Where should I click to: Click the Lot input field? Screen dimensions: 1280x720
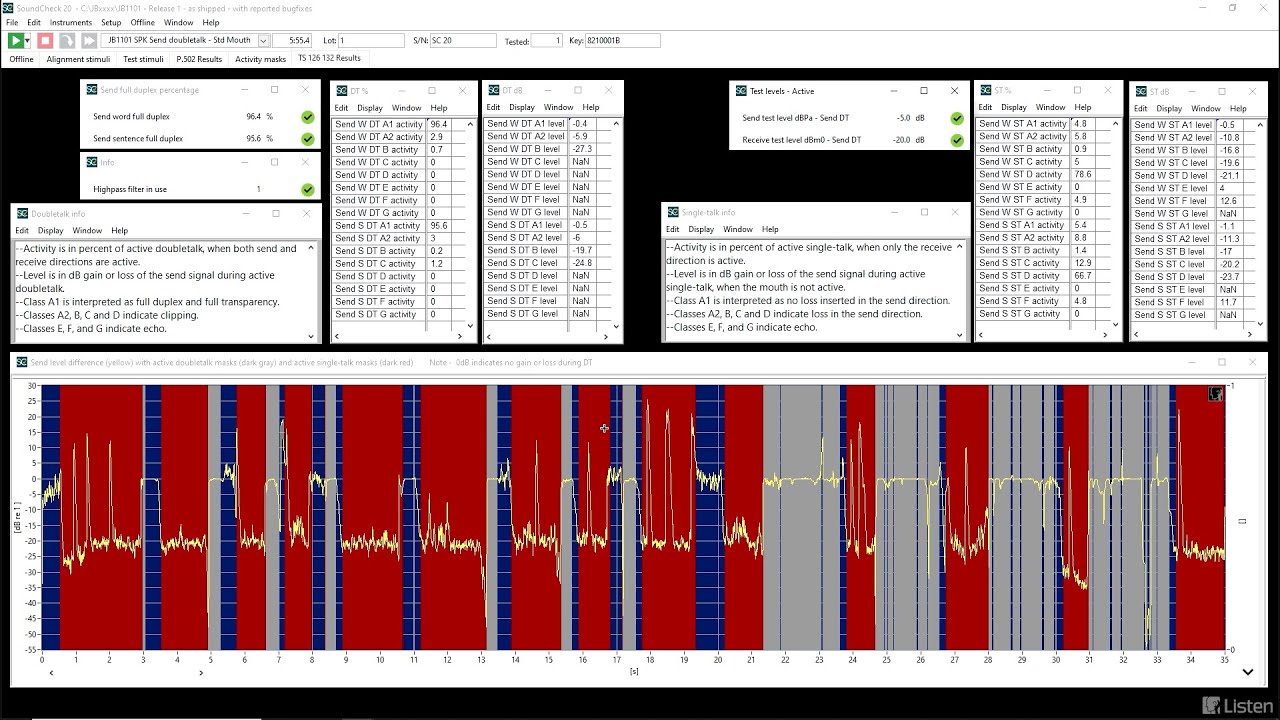370,41
